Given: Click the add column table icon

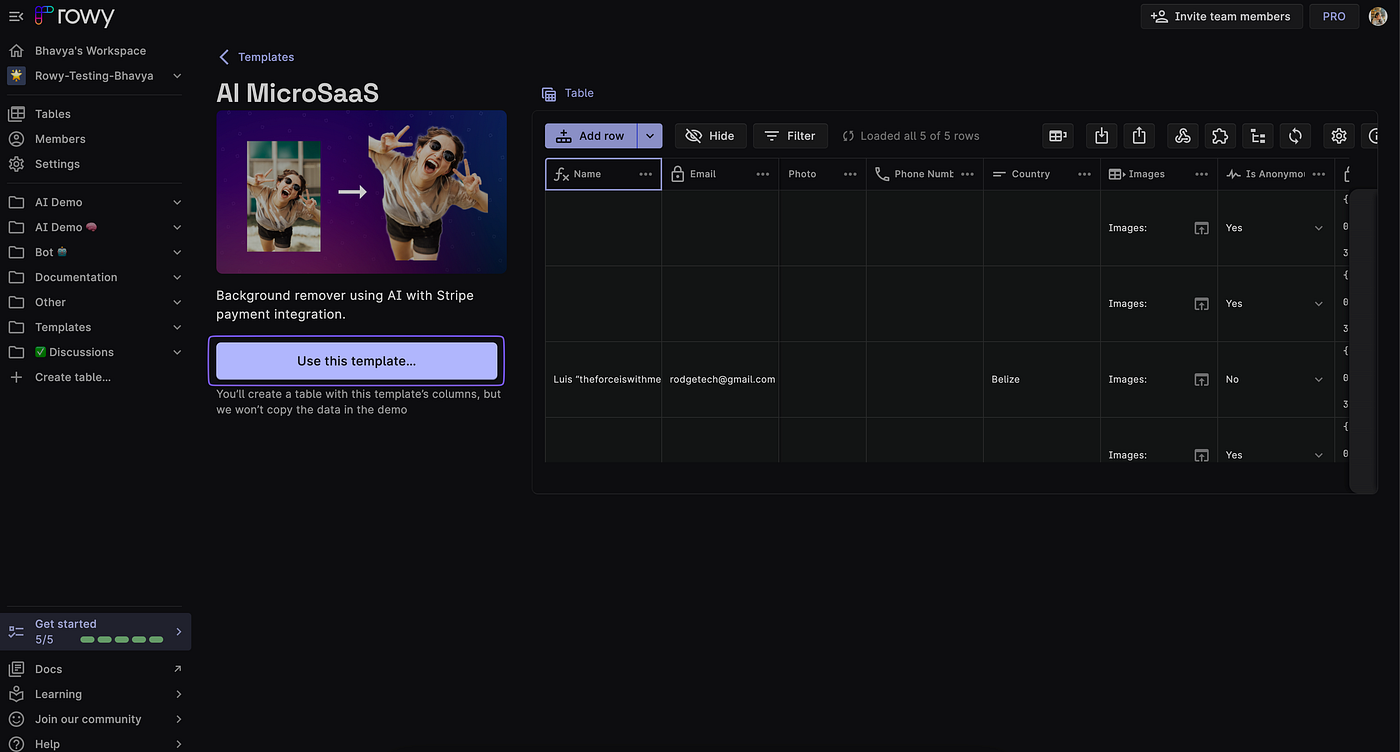Looking at the screenshot, I should tap(1057, 136).
